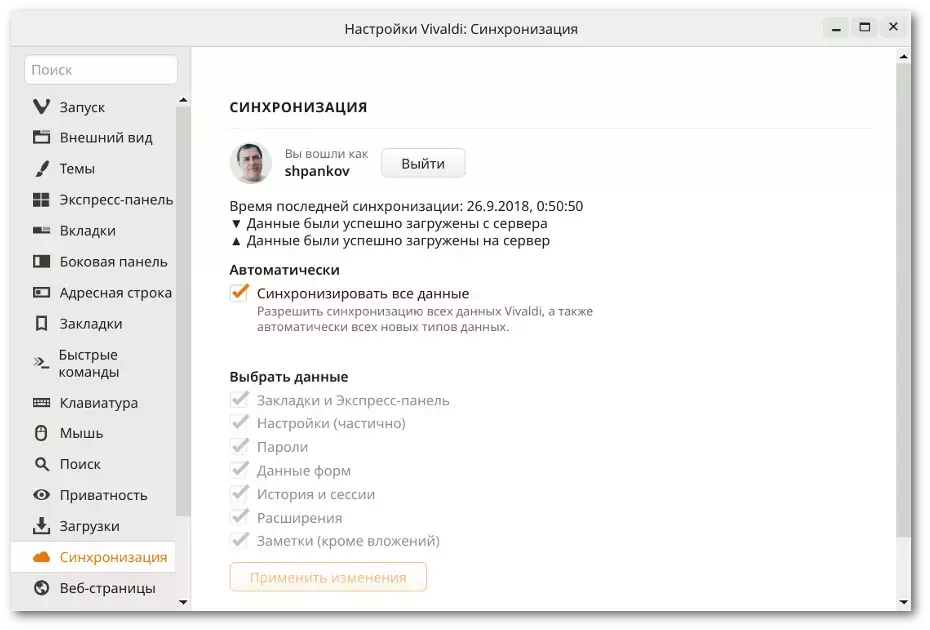Screen dimensions: 930x630
Task: Click the Автоматически heading
Action: coord(285,270)
